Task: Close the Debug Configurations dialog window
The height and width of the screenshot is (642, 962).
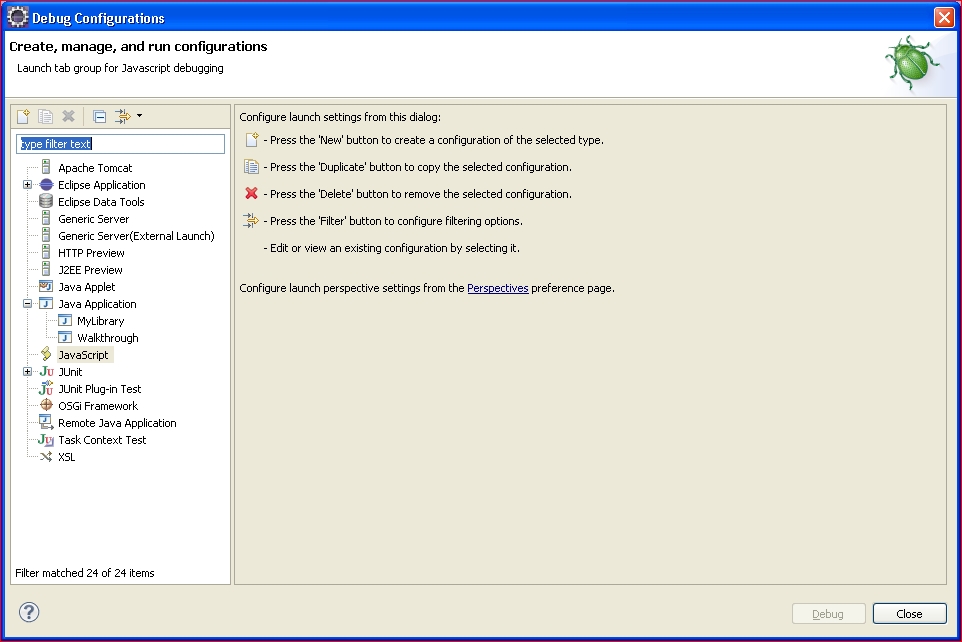Action: pyautogui.click(x=944, y=17)
